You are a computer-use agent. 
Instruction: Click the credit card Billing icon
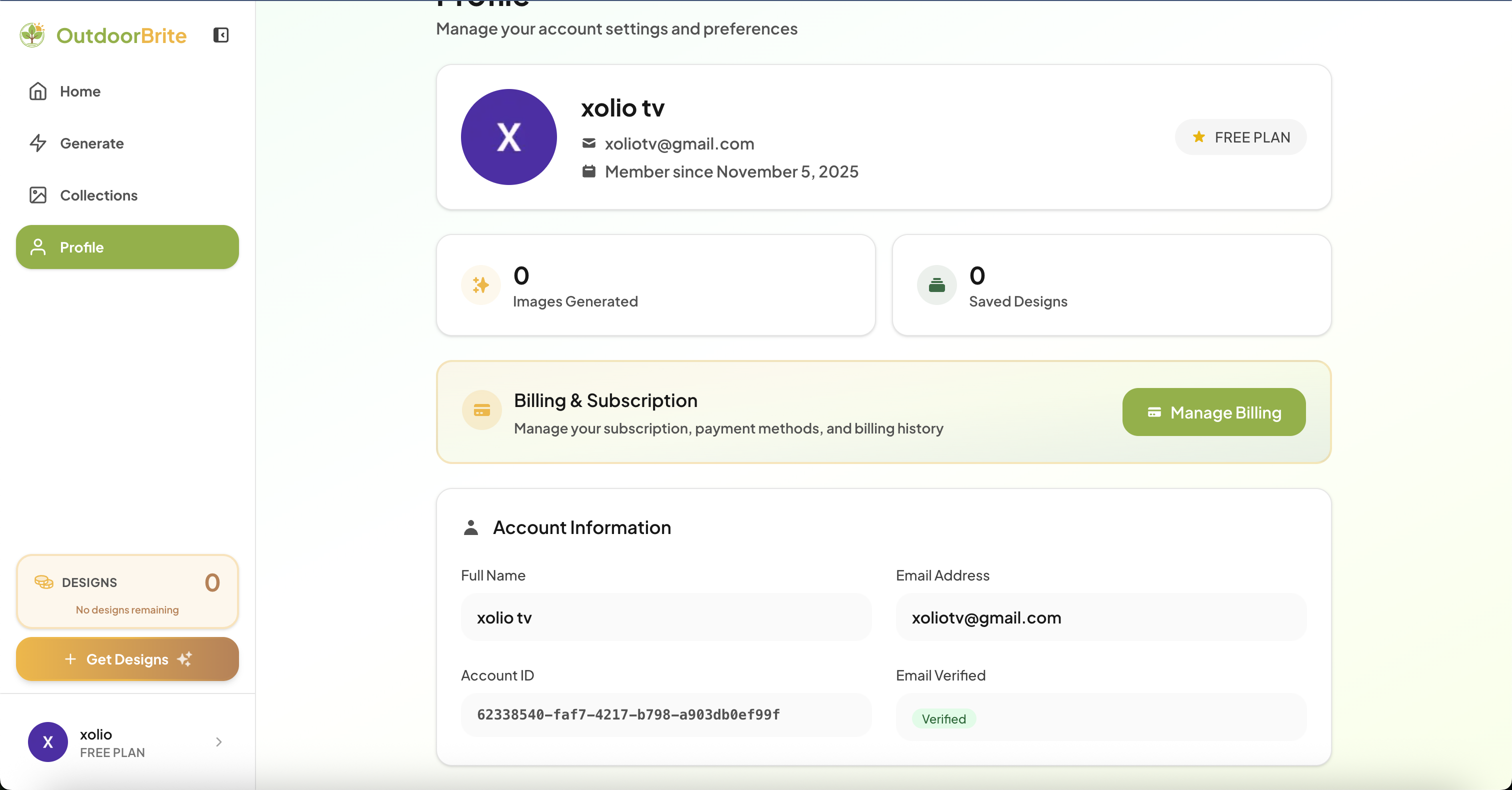click(481, 410)
